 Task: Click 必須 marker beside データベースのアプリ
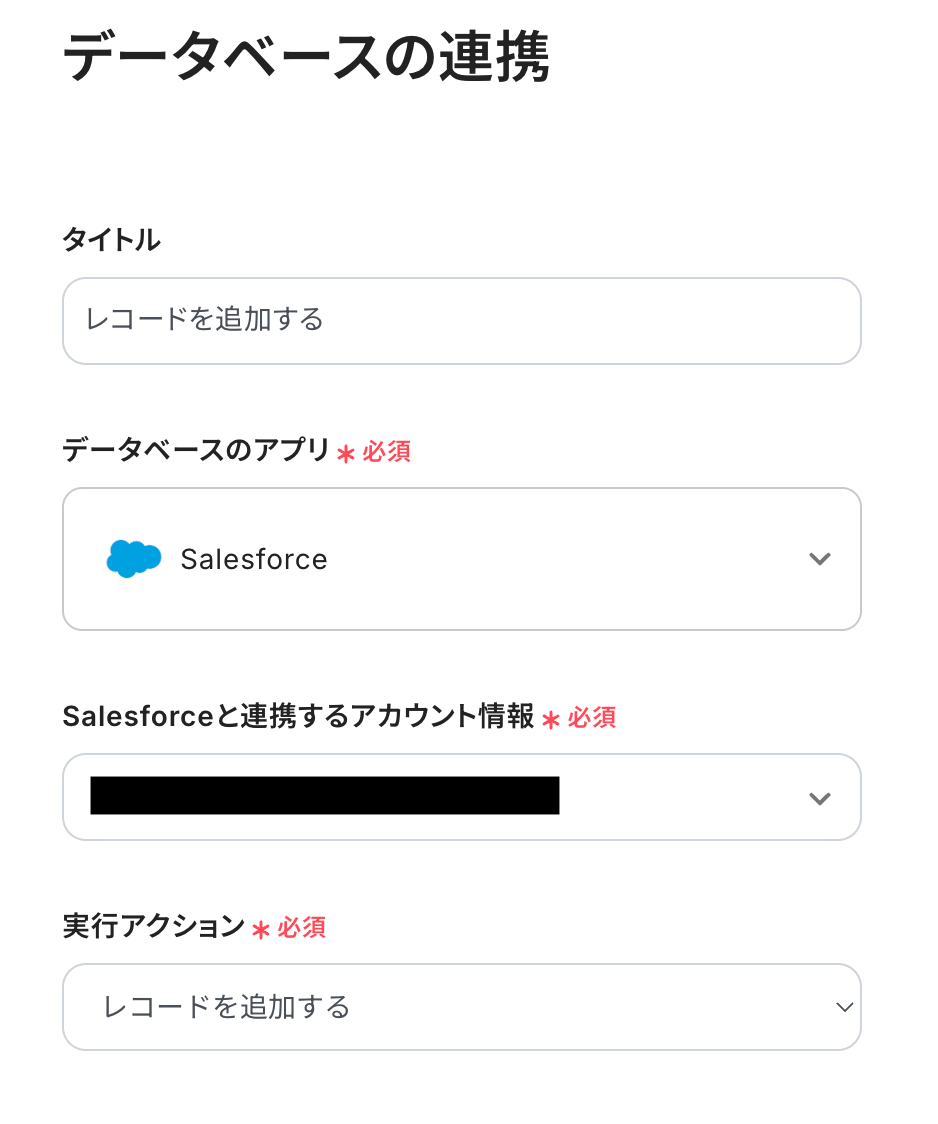(x=386, y=452)
